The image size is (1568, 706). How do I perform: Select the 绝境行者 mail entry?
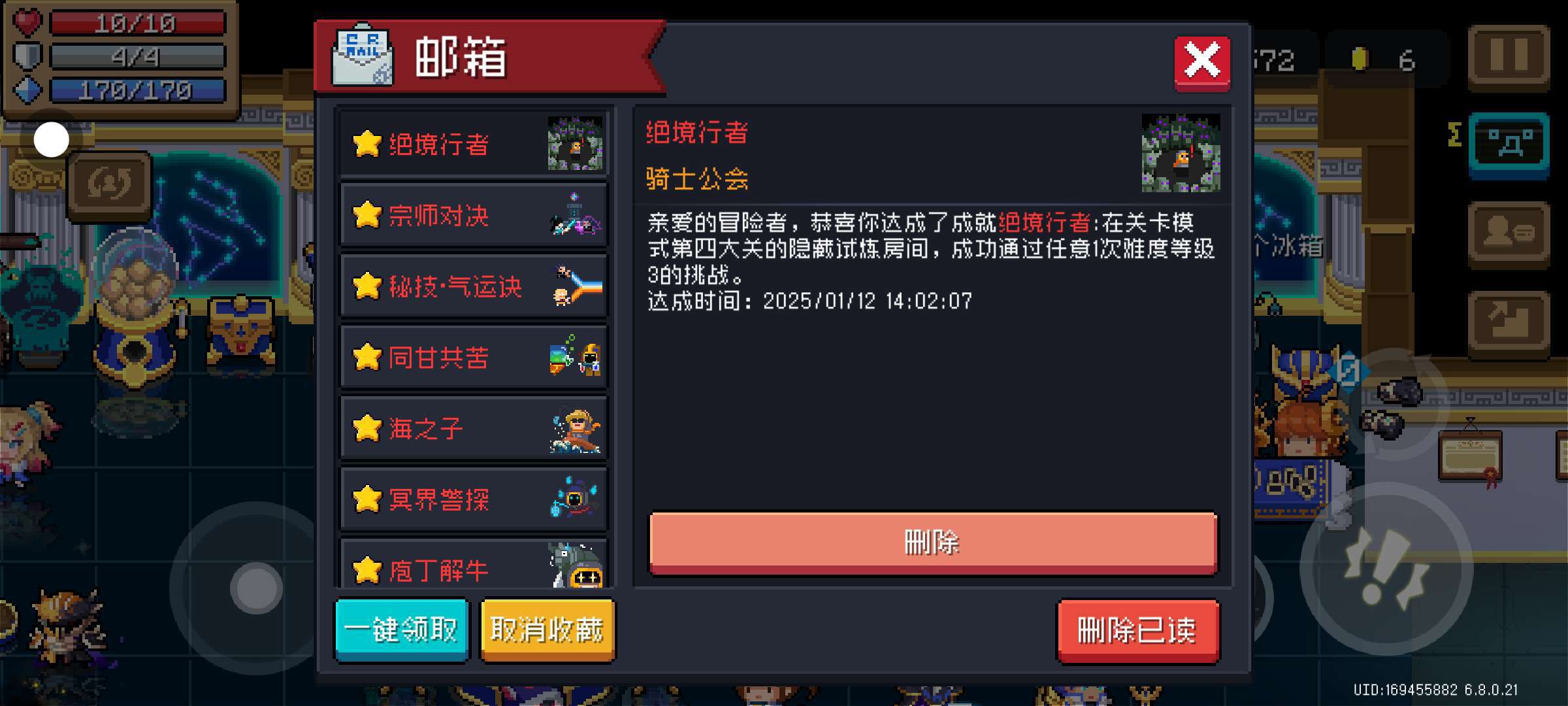tap(474, 144)
